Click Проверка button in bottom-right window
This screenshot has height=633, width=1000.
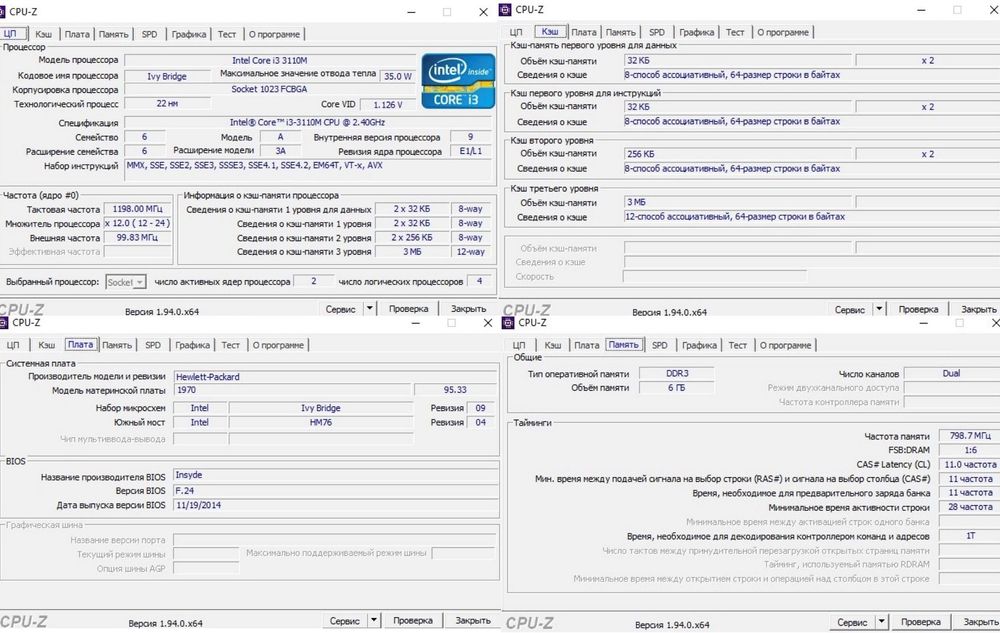click(921, 622)
